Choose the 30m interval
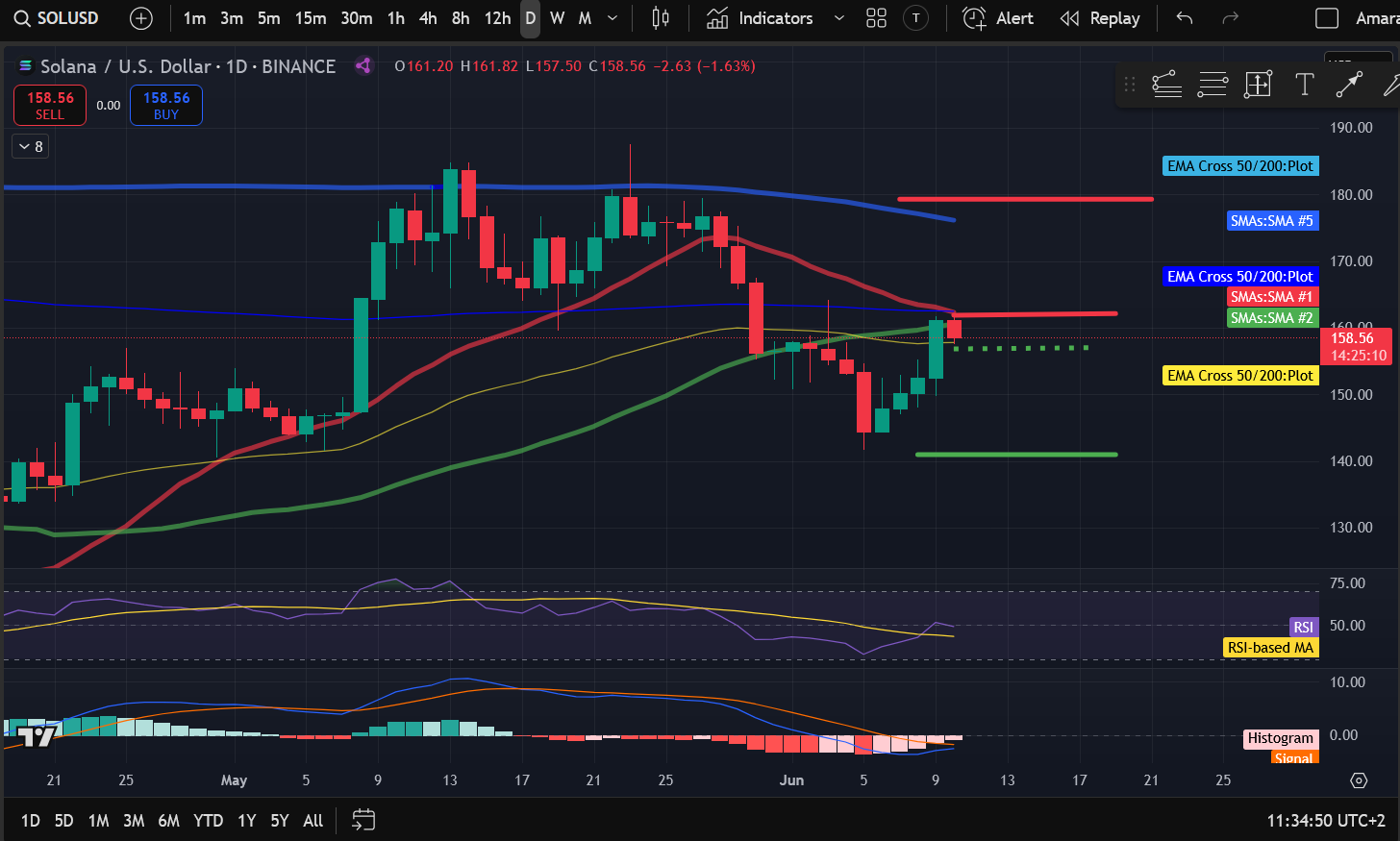Screen dimensions: 1400x841 [x=356, y=18]
